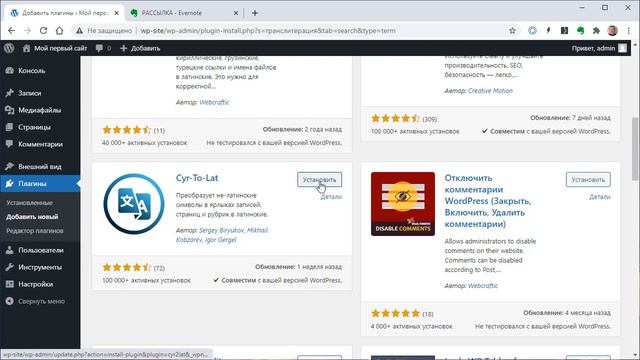Open Мой первый сайт site link

point(55,48)
